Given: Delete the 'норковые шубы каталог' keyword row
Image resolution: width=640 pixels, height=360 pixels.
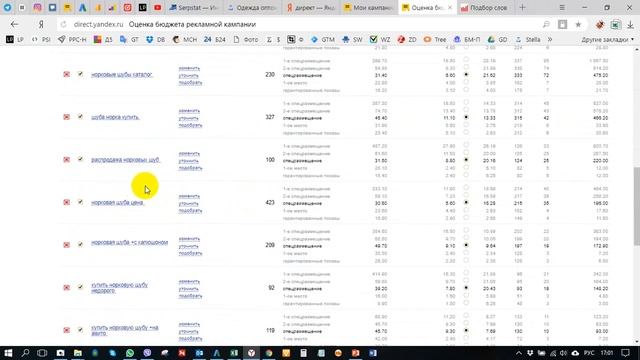Looking at the screenshot, I should point(67,74).
